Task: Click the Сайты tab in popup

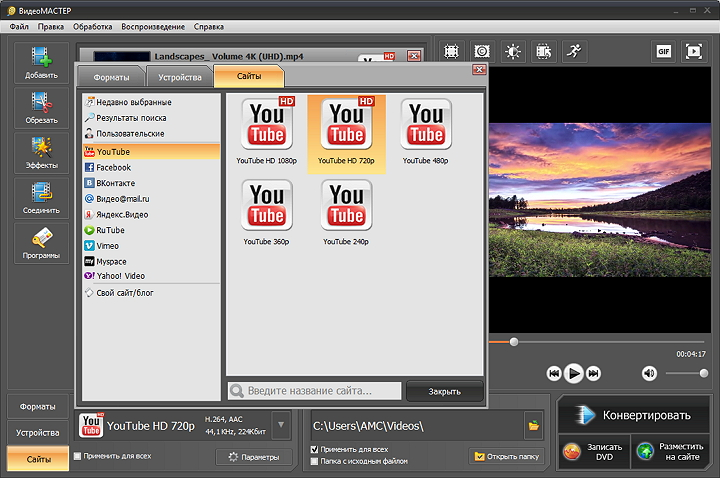Action: click(249, 76)
